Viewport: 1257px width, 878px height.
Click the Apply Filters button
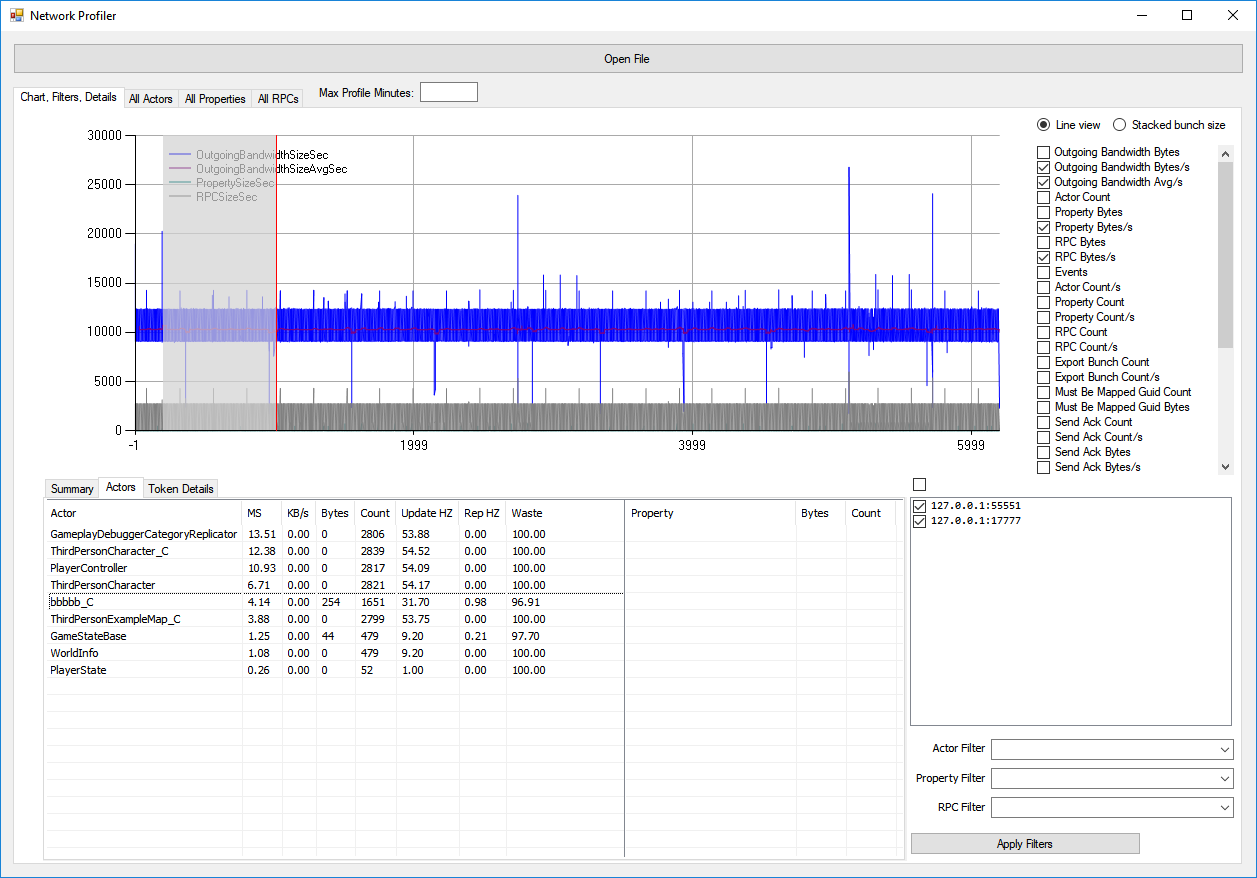(1025, 844)
